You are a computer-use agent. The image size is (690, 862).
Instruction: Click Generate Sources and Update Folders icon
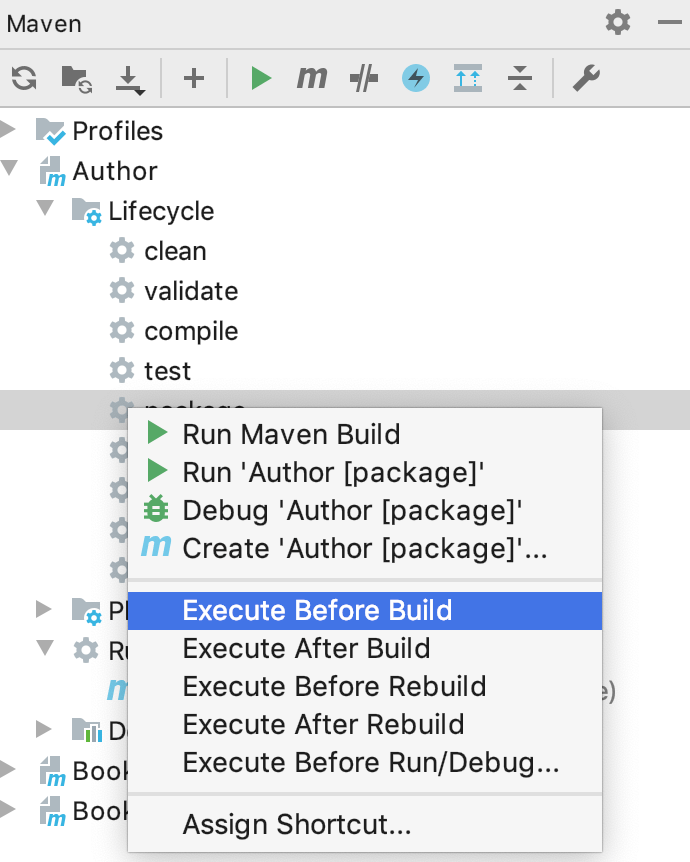(76, 79)
